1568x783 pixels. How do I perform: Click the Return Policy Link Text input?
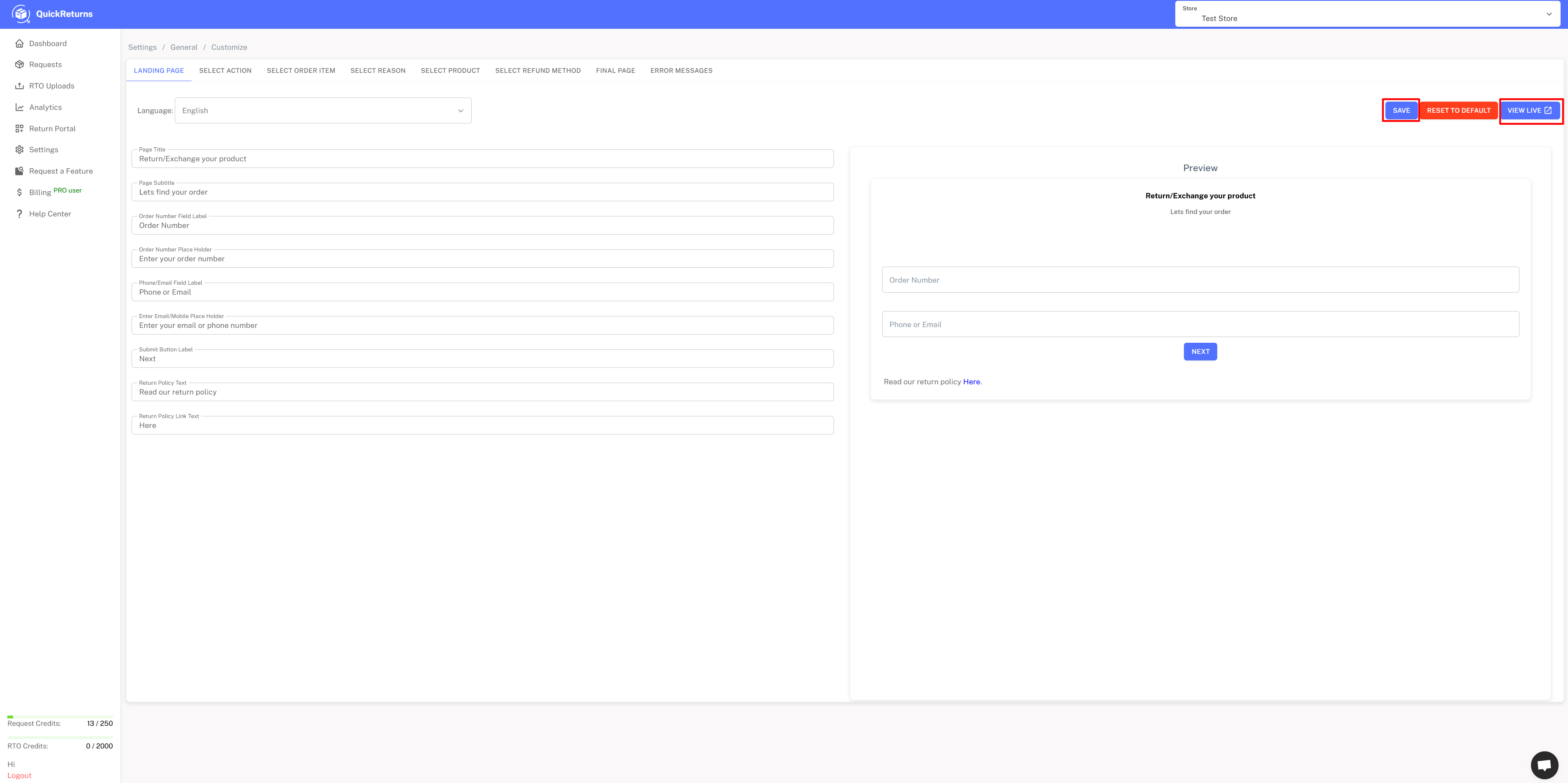point(482,425)
